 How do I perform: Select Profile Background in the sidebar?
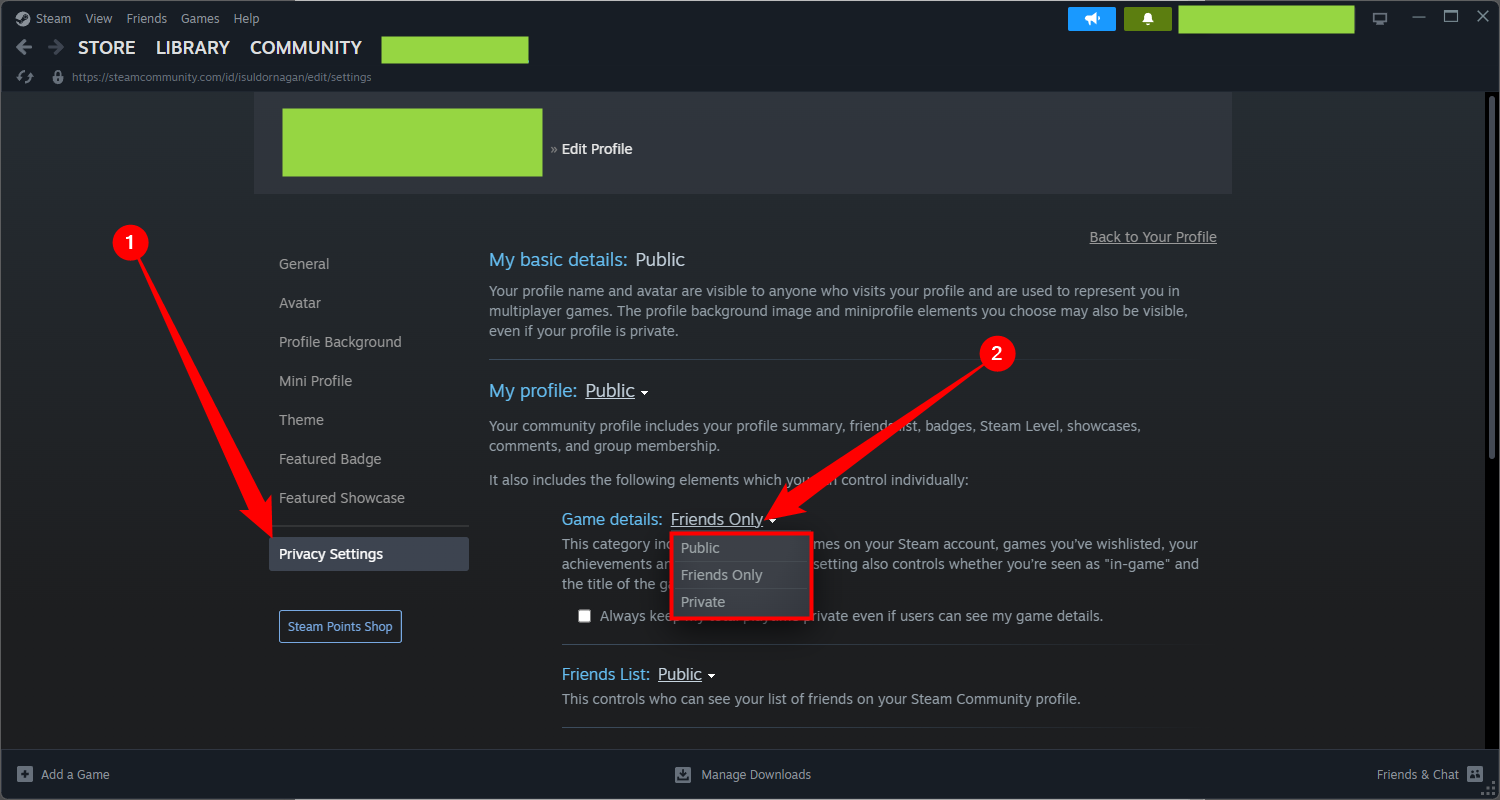tap(340, 342)
